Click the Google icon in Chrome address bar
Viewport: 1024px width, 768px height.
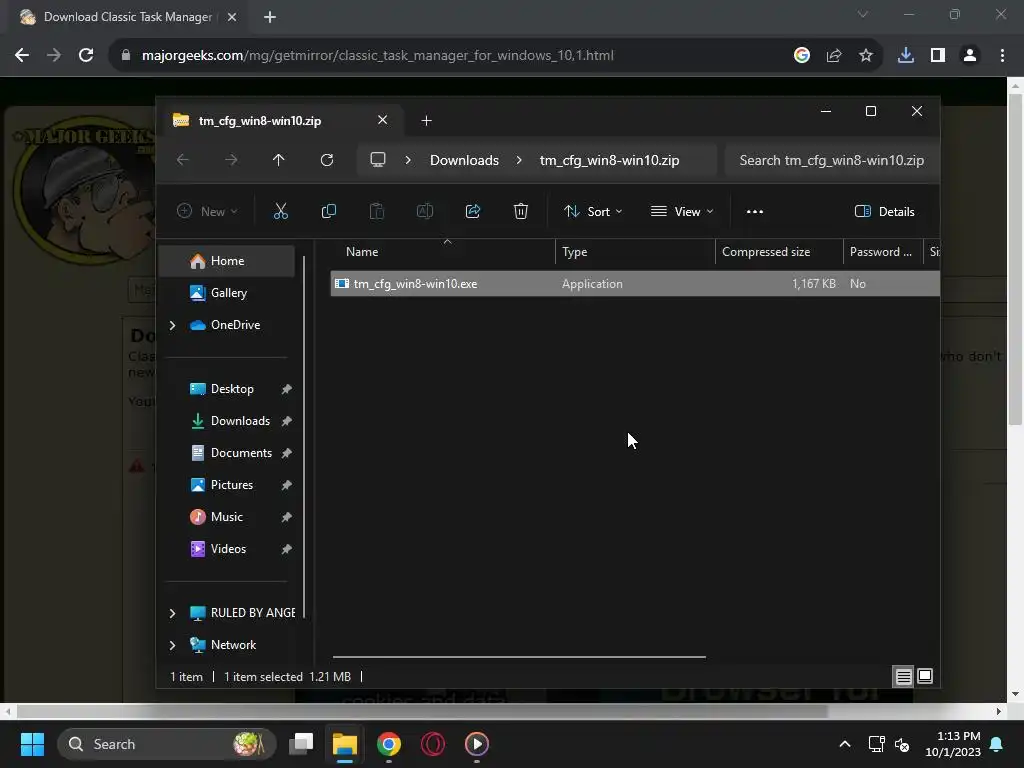tap(802, 56)
